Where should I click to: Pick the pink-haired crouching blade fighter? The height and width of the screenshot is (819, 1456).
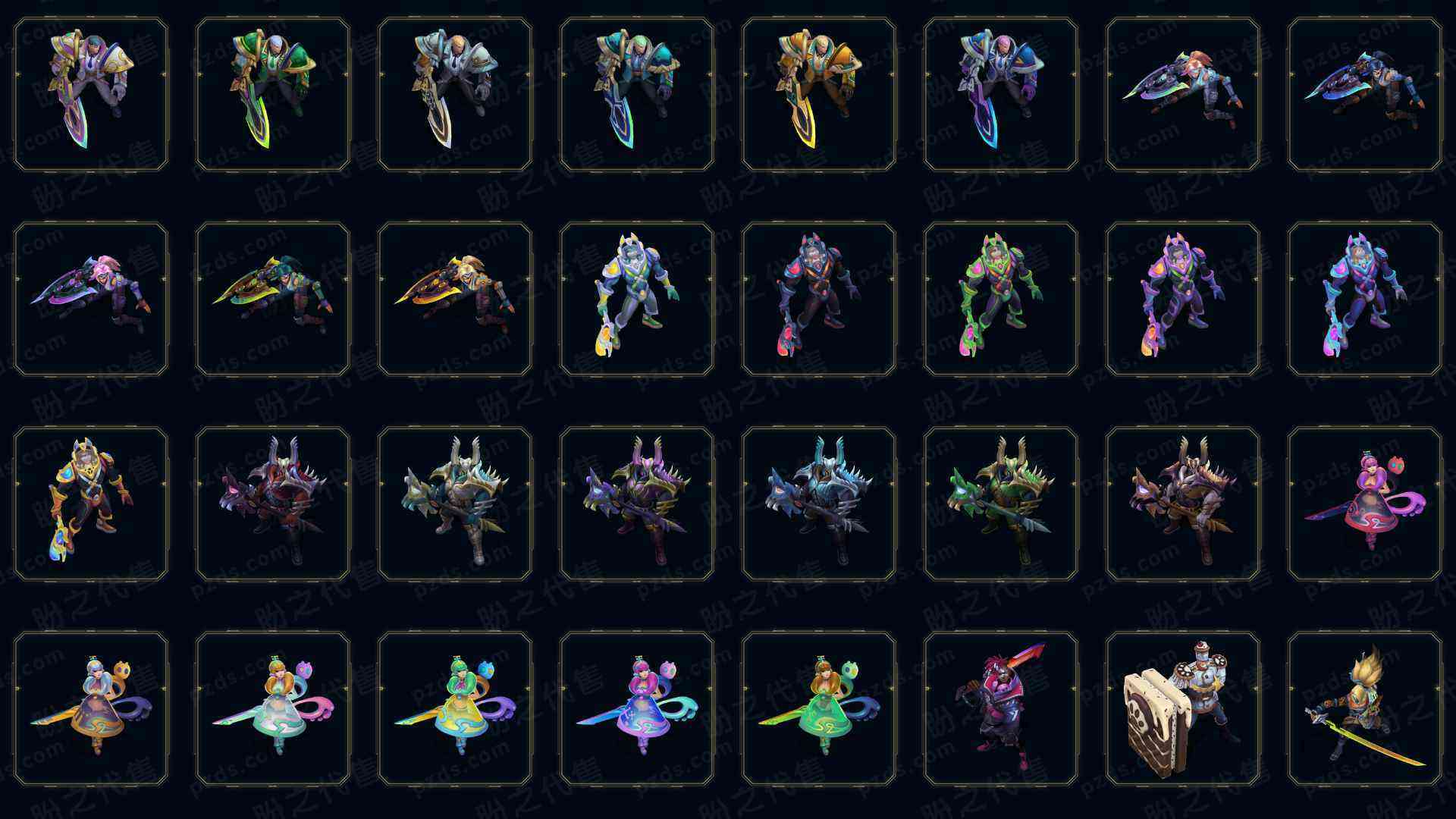click(x=91, y=300)
